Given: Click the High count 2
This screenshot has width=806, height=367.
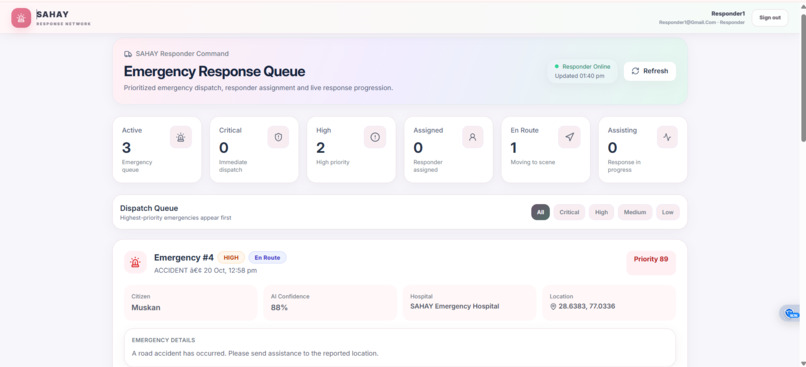Looking at the screenshot, I should (x=321, y=148).
